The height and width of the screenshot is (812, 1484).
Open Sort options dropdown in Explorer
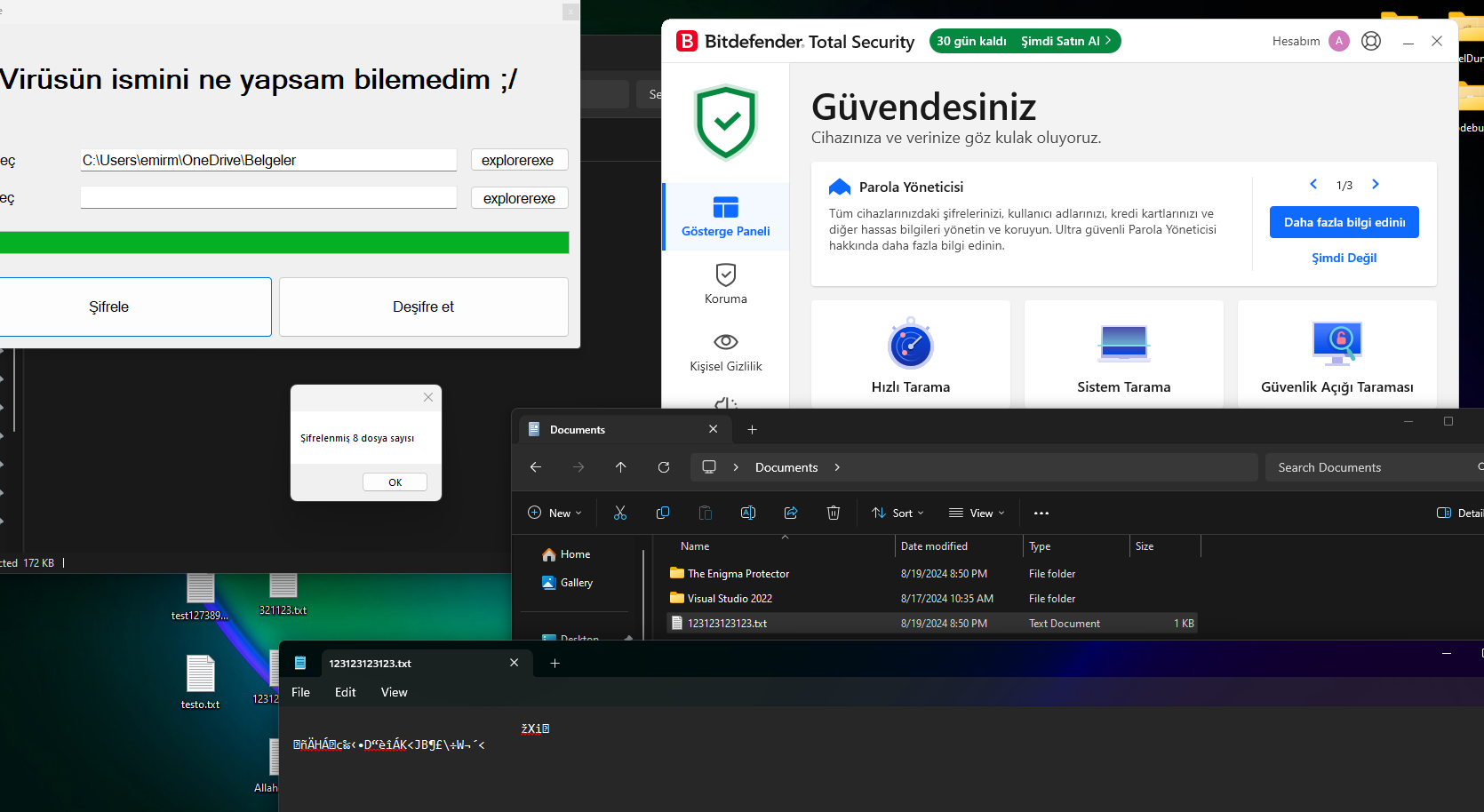point(898,513)
